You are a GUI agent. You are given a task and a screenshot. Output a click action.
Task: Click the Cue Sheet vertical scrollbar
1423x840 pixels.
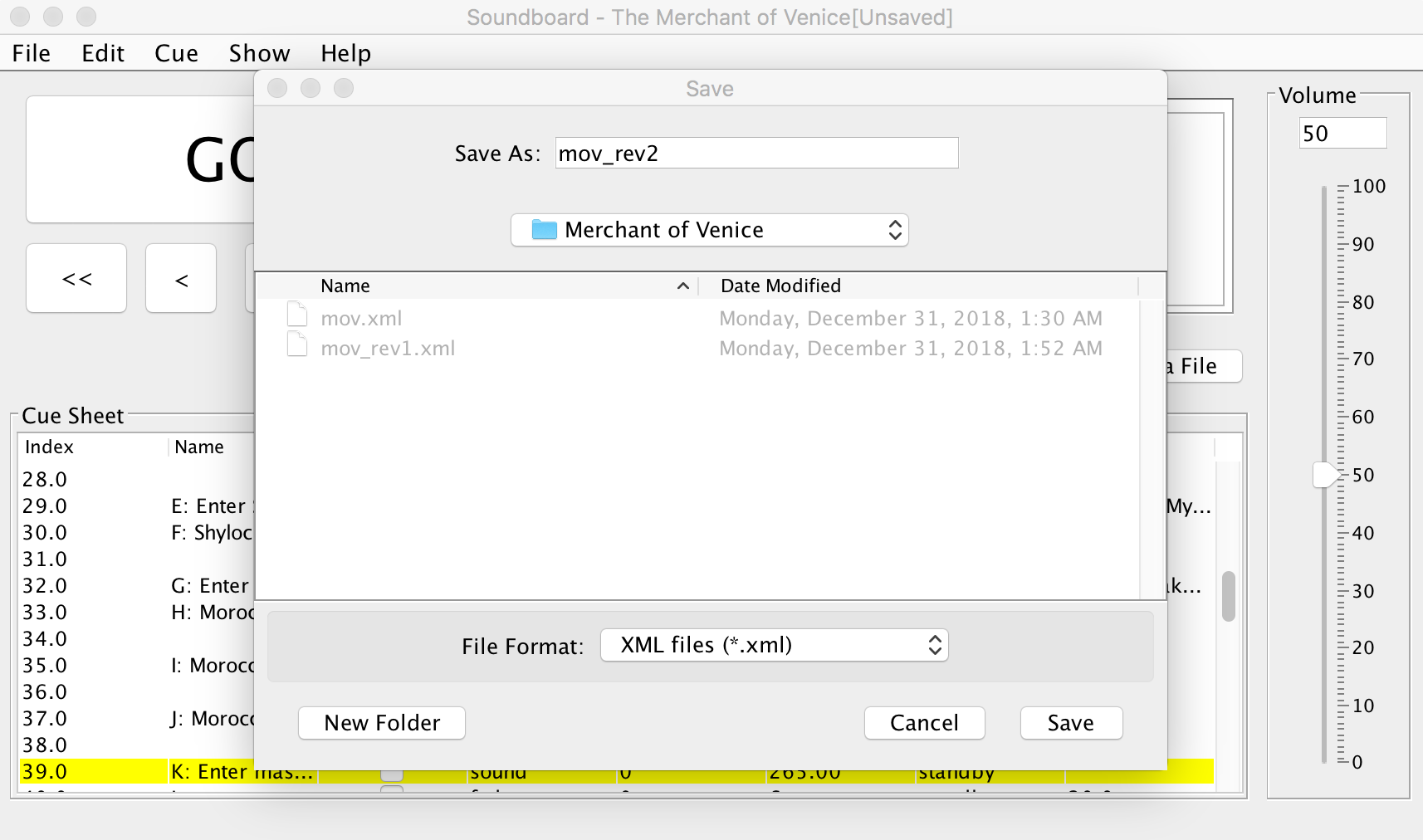tap(1229, 596)
